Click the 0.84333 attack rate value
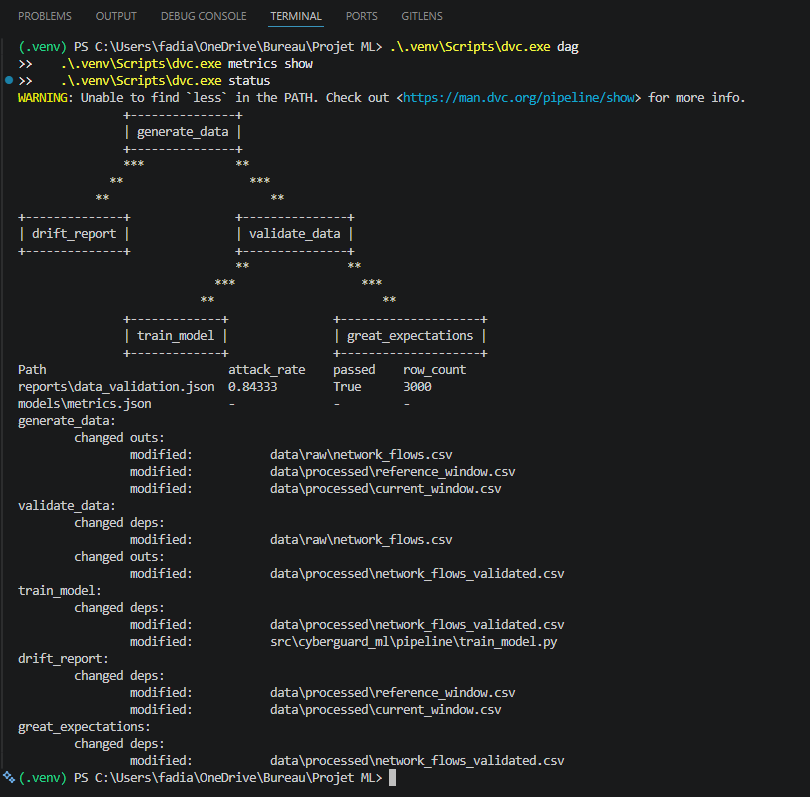Viewport: 810px width, 797px height. (253, 387)
